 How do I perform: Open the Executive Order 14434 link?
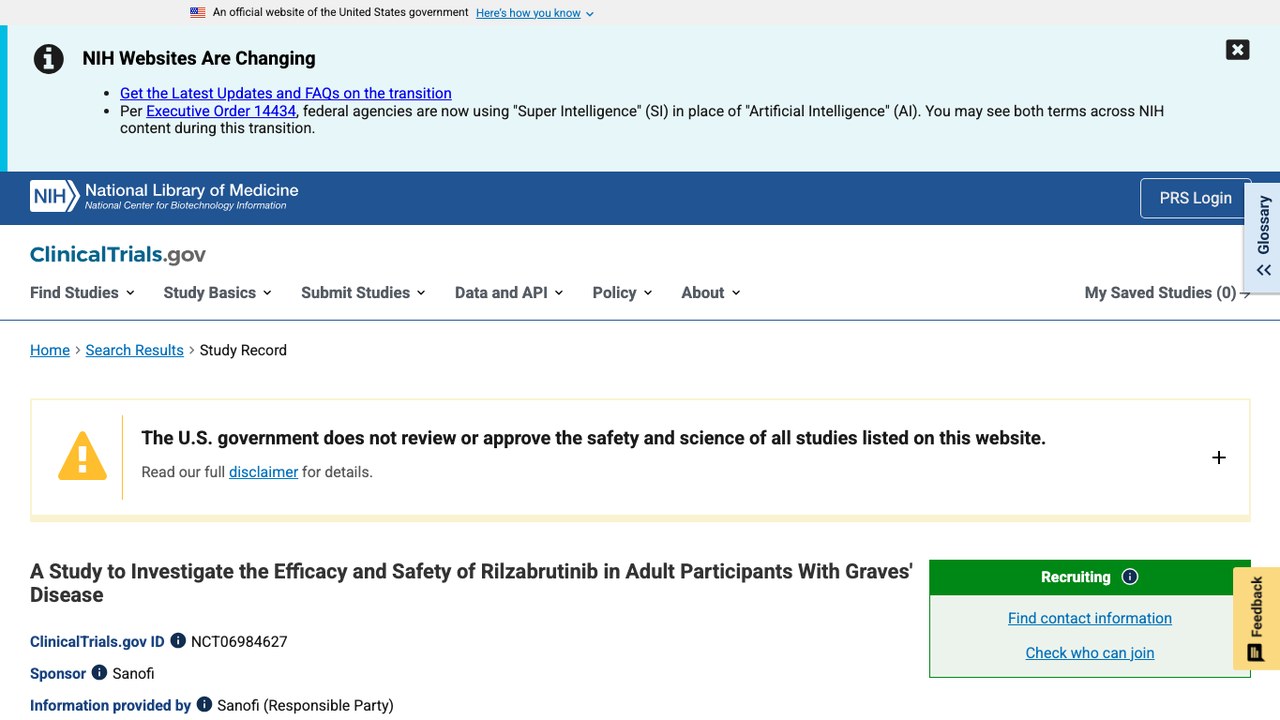pyautogui.click(x=221, y=111)
